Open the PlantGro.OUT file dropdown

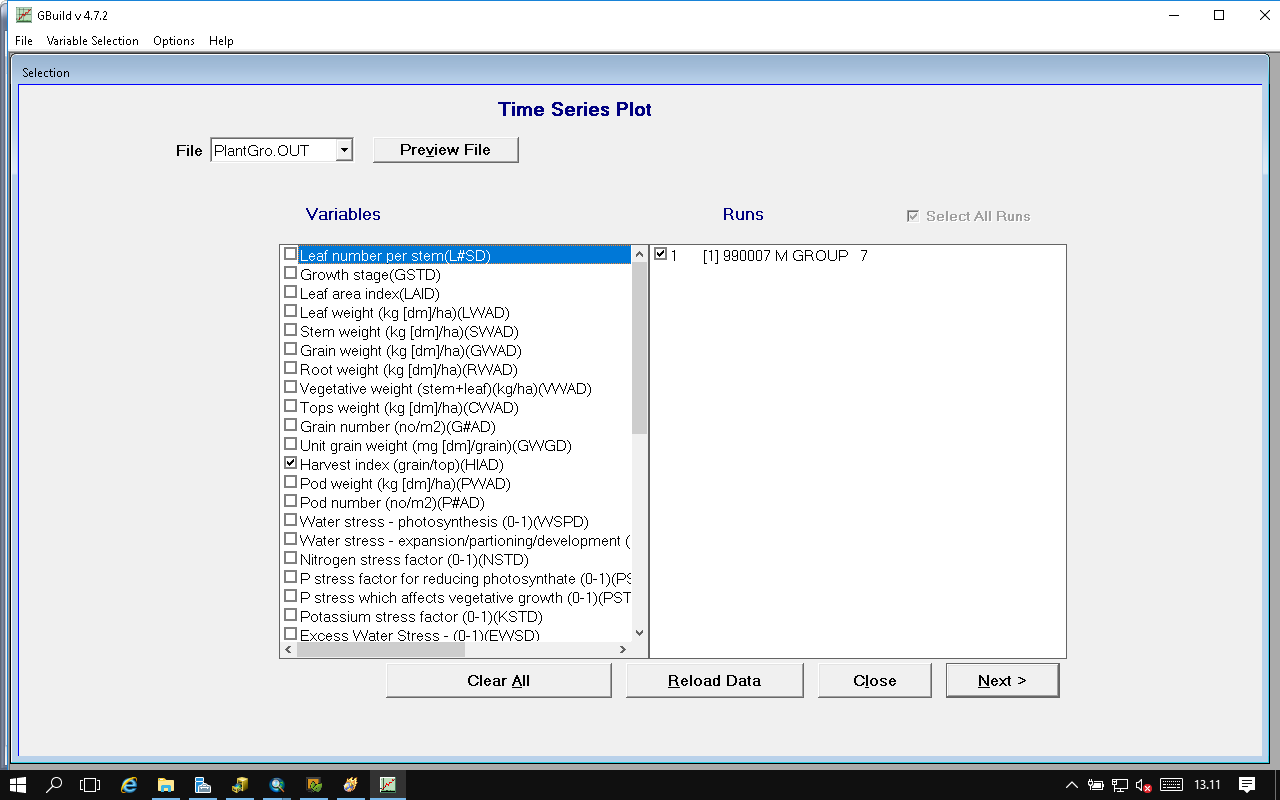pos(343,150)
